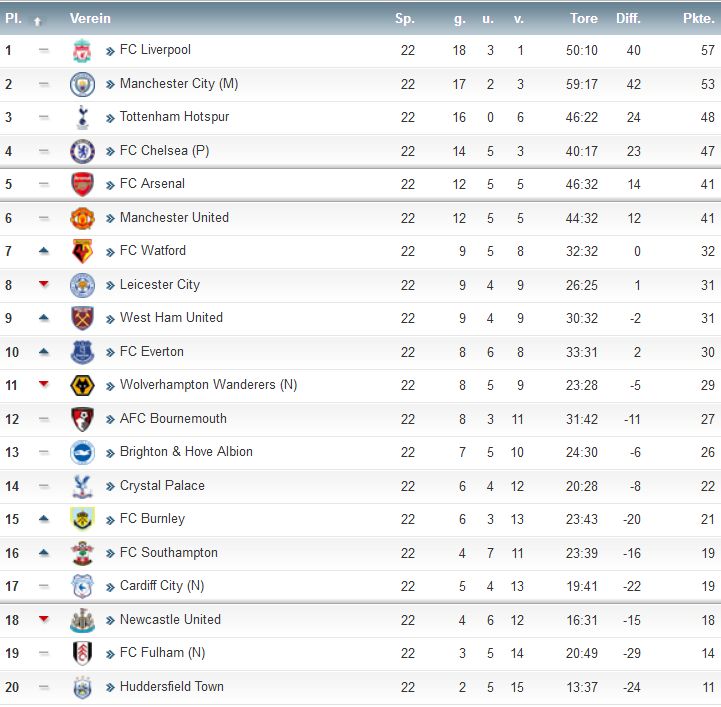Screen dimensions: 721x707
Task: Open the Cardiff City (N) link
Action: pyautogui.click(x=162, y=586)
